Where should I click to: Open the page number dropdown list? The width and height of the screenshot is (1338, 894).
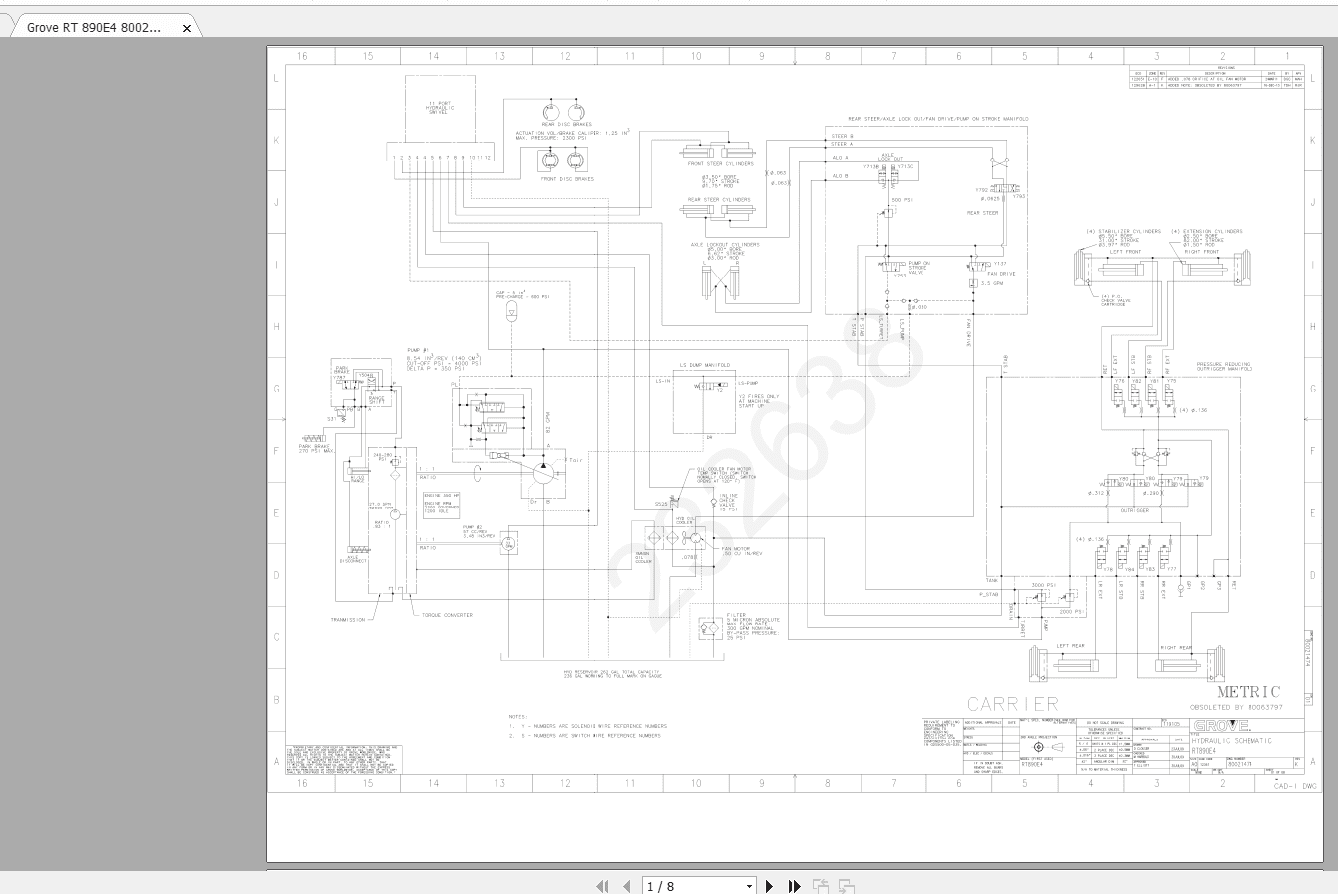click(748, 886)
